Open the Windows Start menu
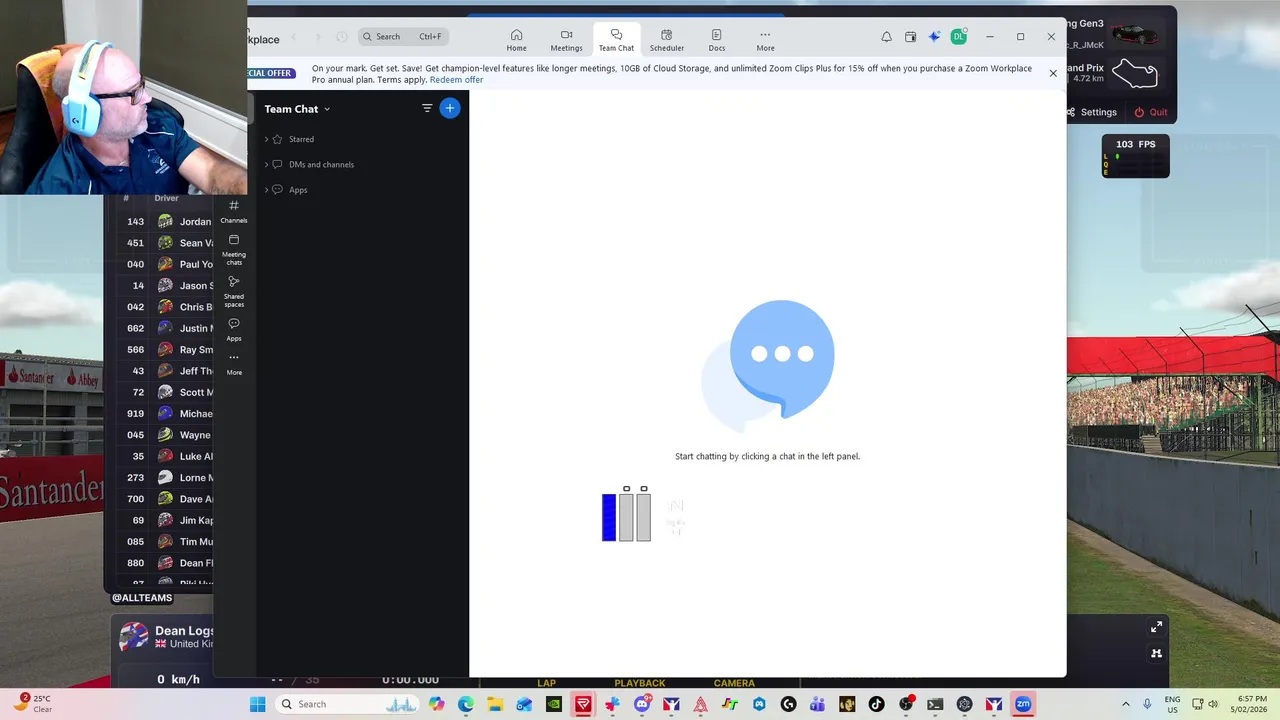 (x=257, y=704)
